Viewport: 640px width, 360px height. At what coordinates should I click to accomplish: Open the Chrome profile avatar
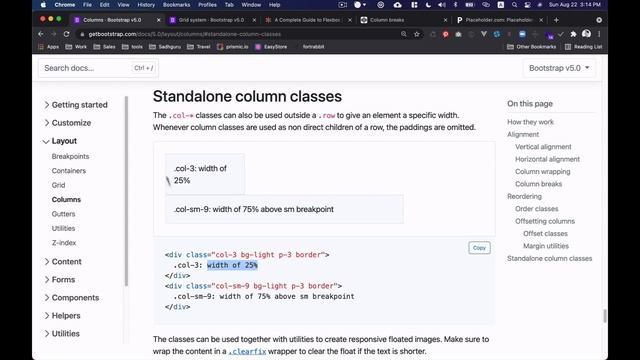pyautogui.click(x=587, y=34)
